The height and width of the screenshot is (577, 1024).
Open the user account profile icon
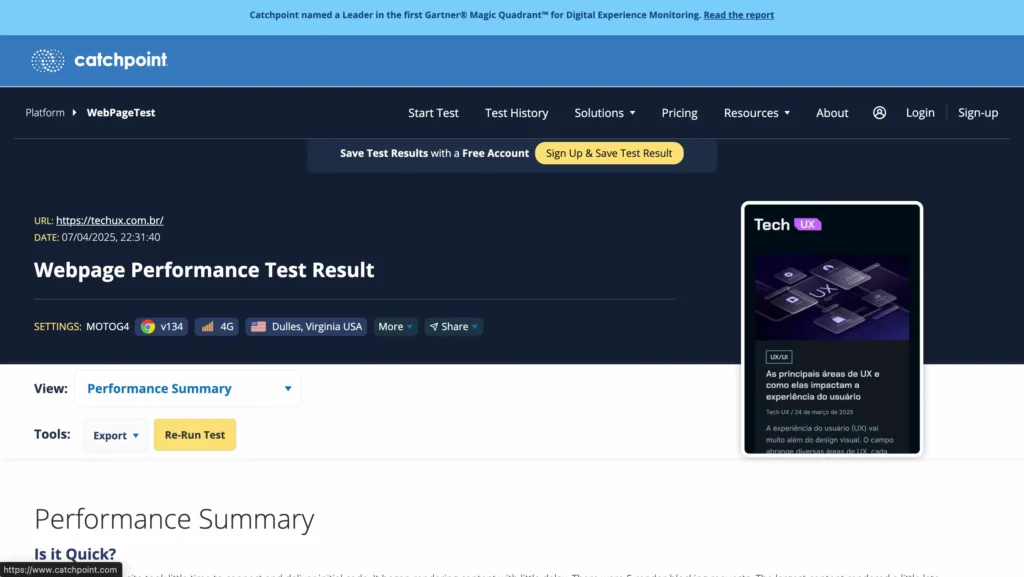pyautogui.click(x=880, y=112)
